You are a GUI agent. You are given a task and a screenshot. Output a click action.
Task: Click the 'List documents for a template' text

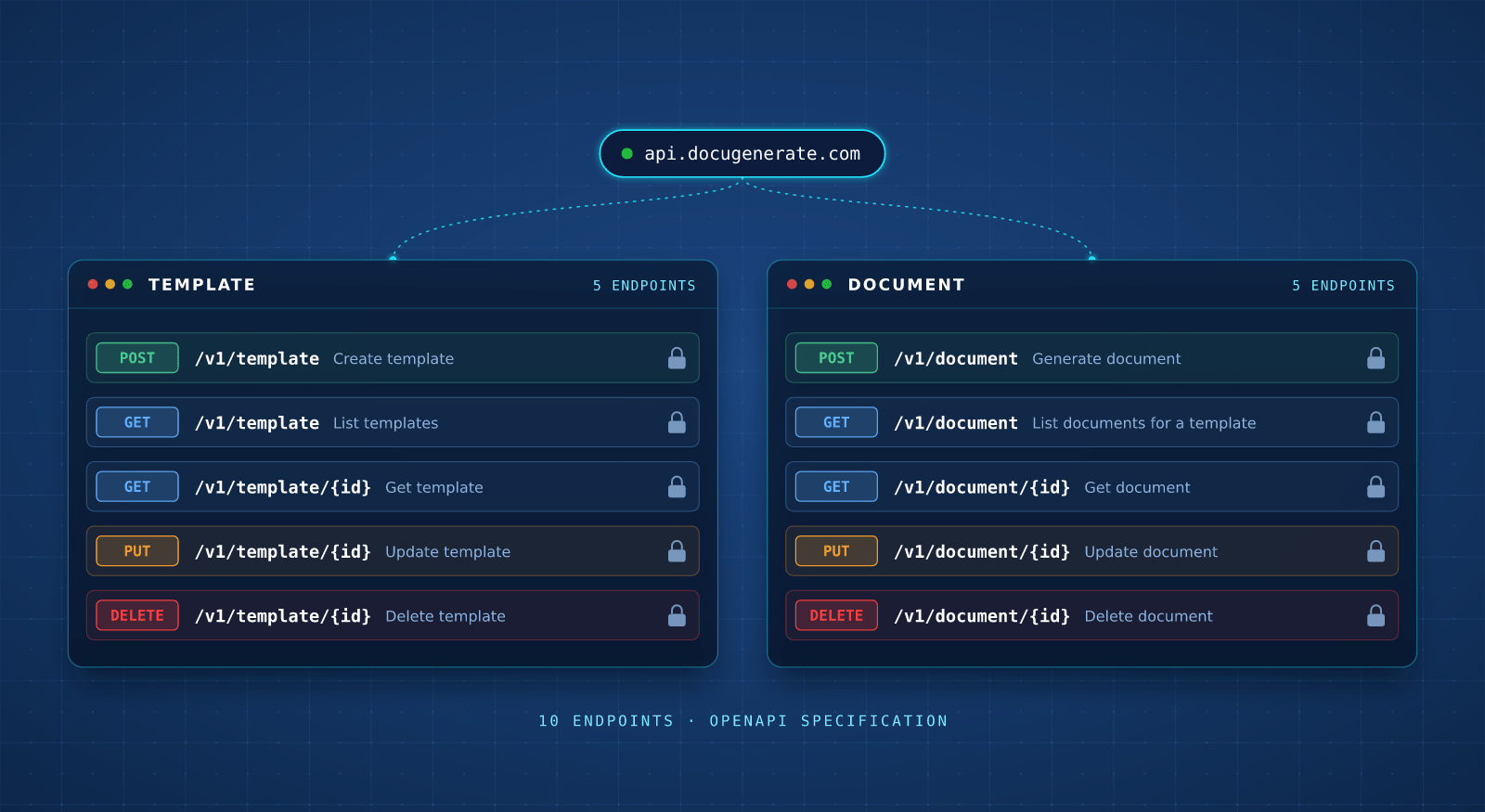1144,423
